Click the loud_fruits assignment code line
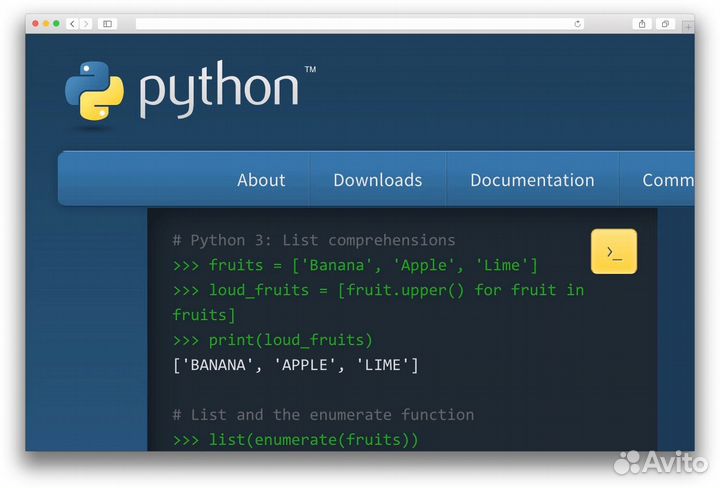 point(378,290)
